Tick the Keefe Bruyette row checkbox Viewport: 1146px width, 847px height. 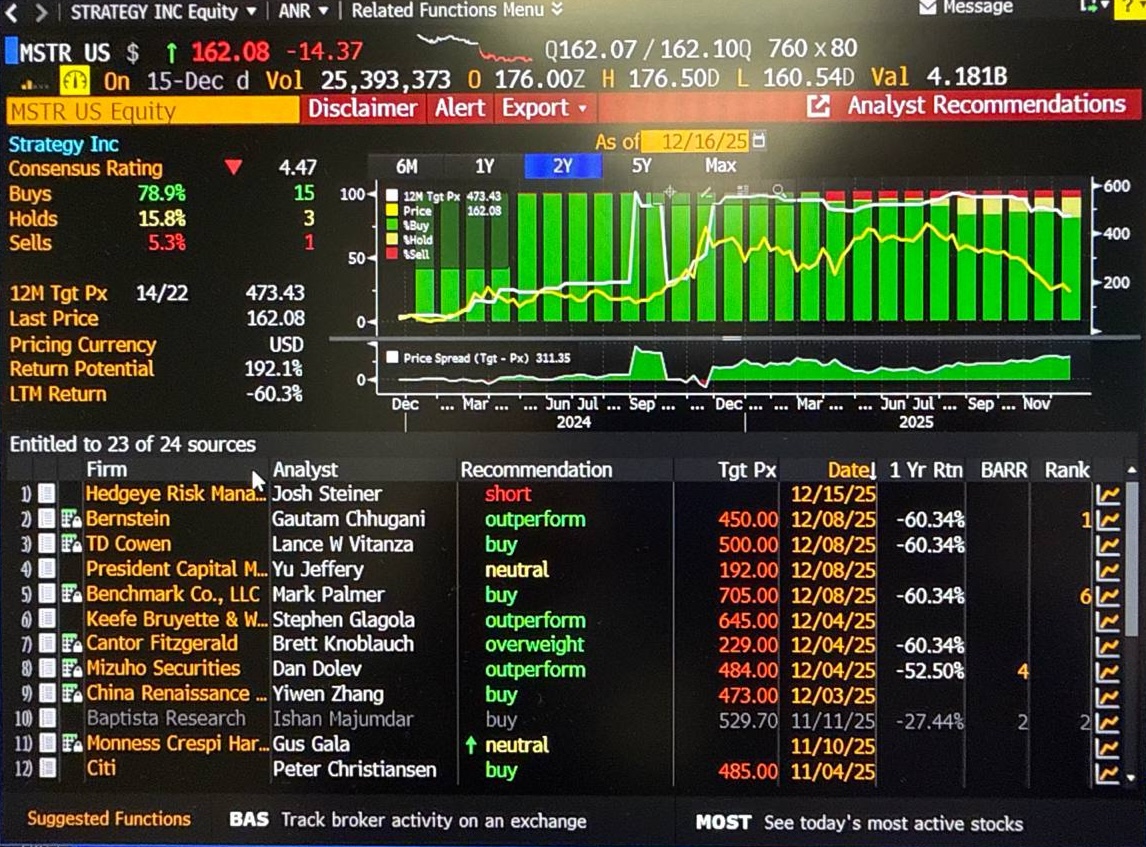tap(47, 619)
